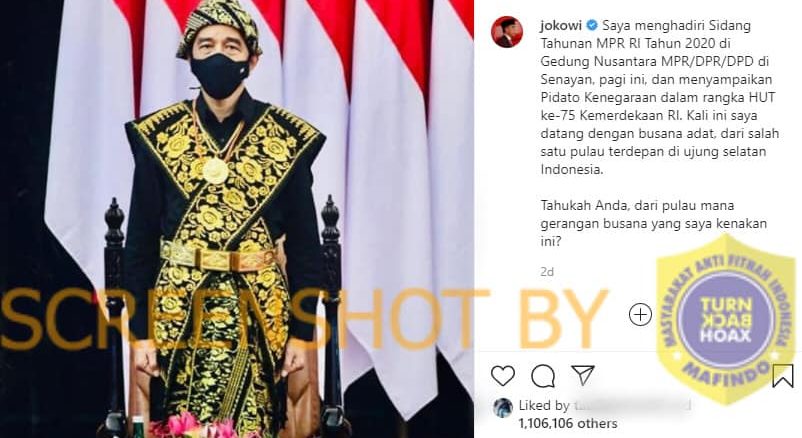This screenshot has height=438, width=802.
Task: Save the post using the bookmark icon
Action: point(783,376)
